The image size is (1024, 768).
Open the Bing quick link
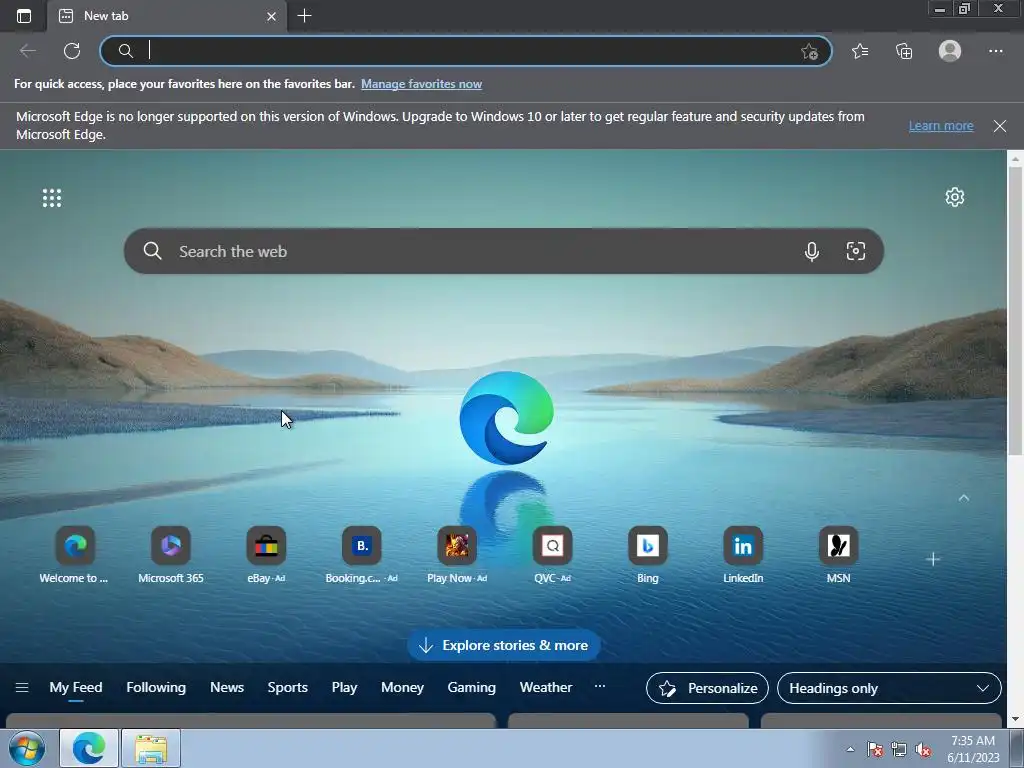(648, 555)
